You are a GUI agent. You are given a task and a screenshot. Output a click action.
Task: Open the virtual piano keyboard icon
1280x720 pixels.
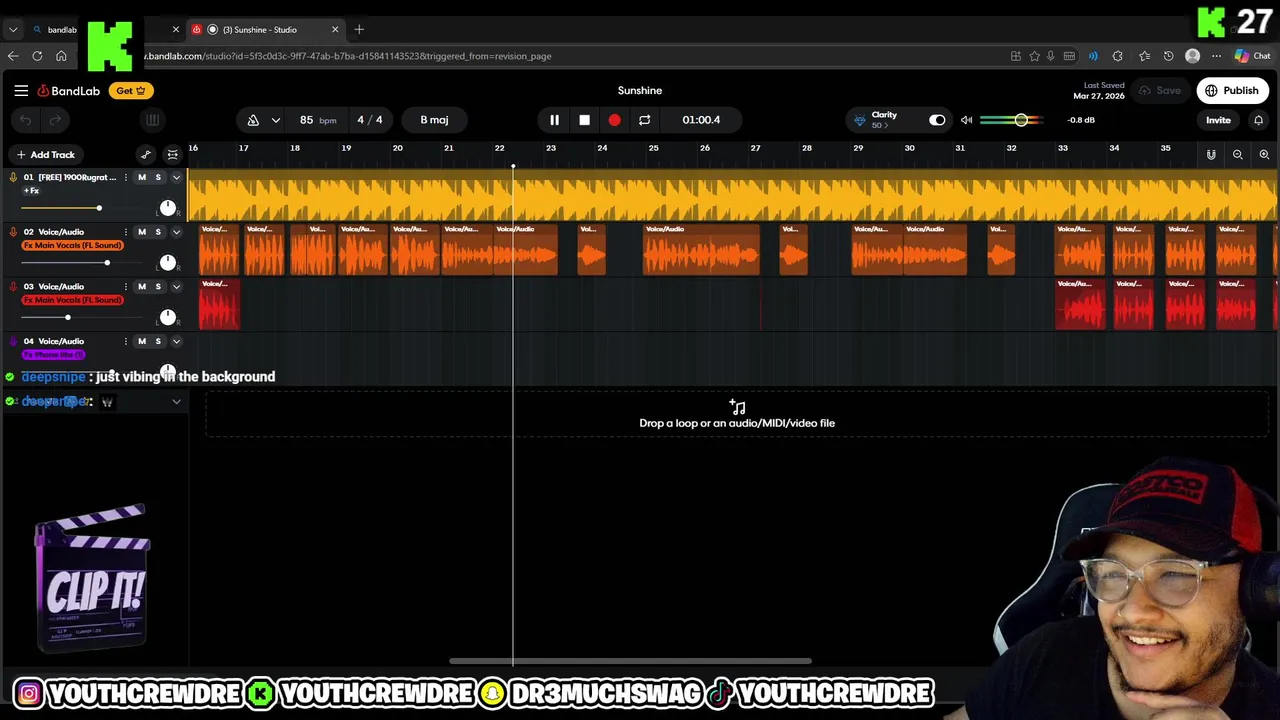152,120
